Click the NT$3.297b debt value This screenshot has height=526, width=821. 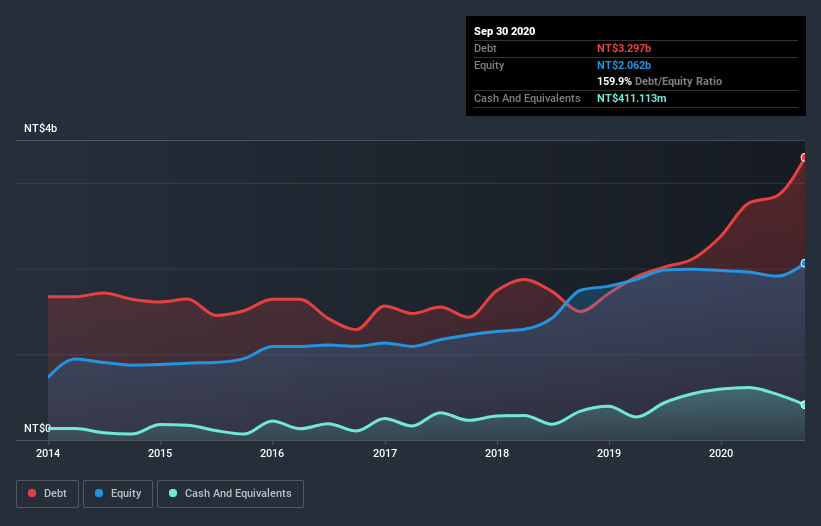(x=624, y=48)
